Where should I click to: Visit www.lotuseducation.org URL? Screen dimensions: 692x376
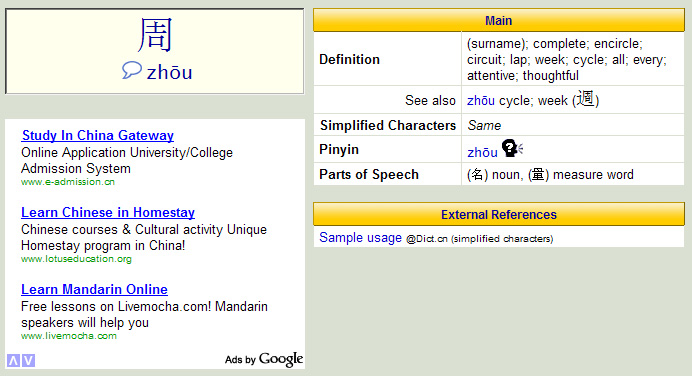pos(76,259)
